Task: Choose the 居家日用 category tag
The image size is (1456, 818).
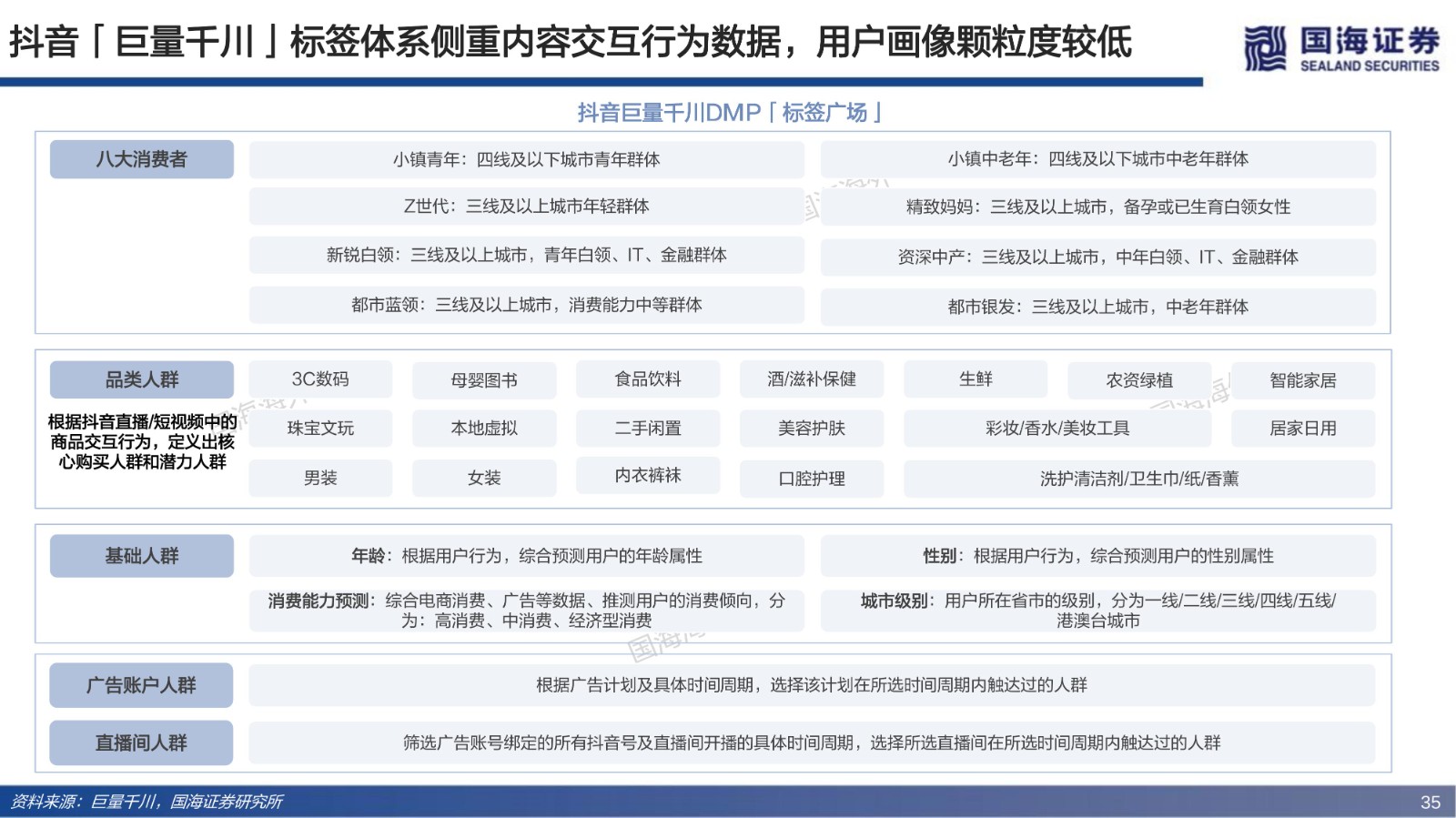Action: [x=1303, y=429]
